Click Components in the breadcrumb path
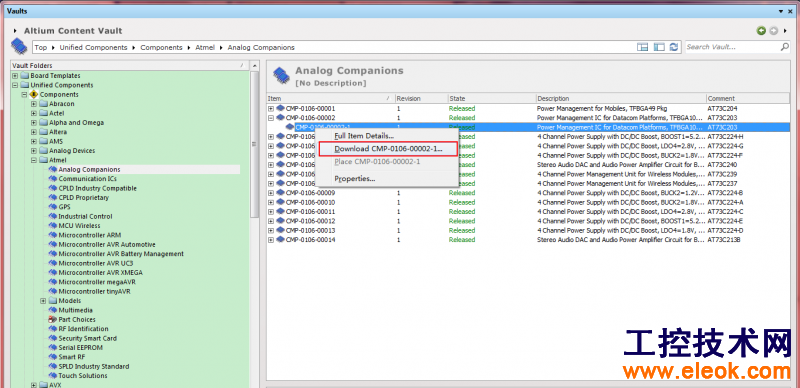800x388 pixels. (x=161, y=47)
